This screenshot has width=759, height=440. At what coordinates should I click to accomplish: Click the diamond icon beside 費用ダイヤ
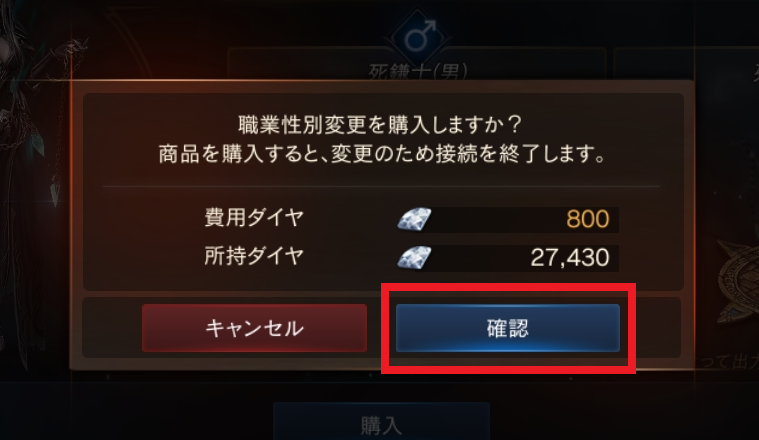(414, 219)
